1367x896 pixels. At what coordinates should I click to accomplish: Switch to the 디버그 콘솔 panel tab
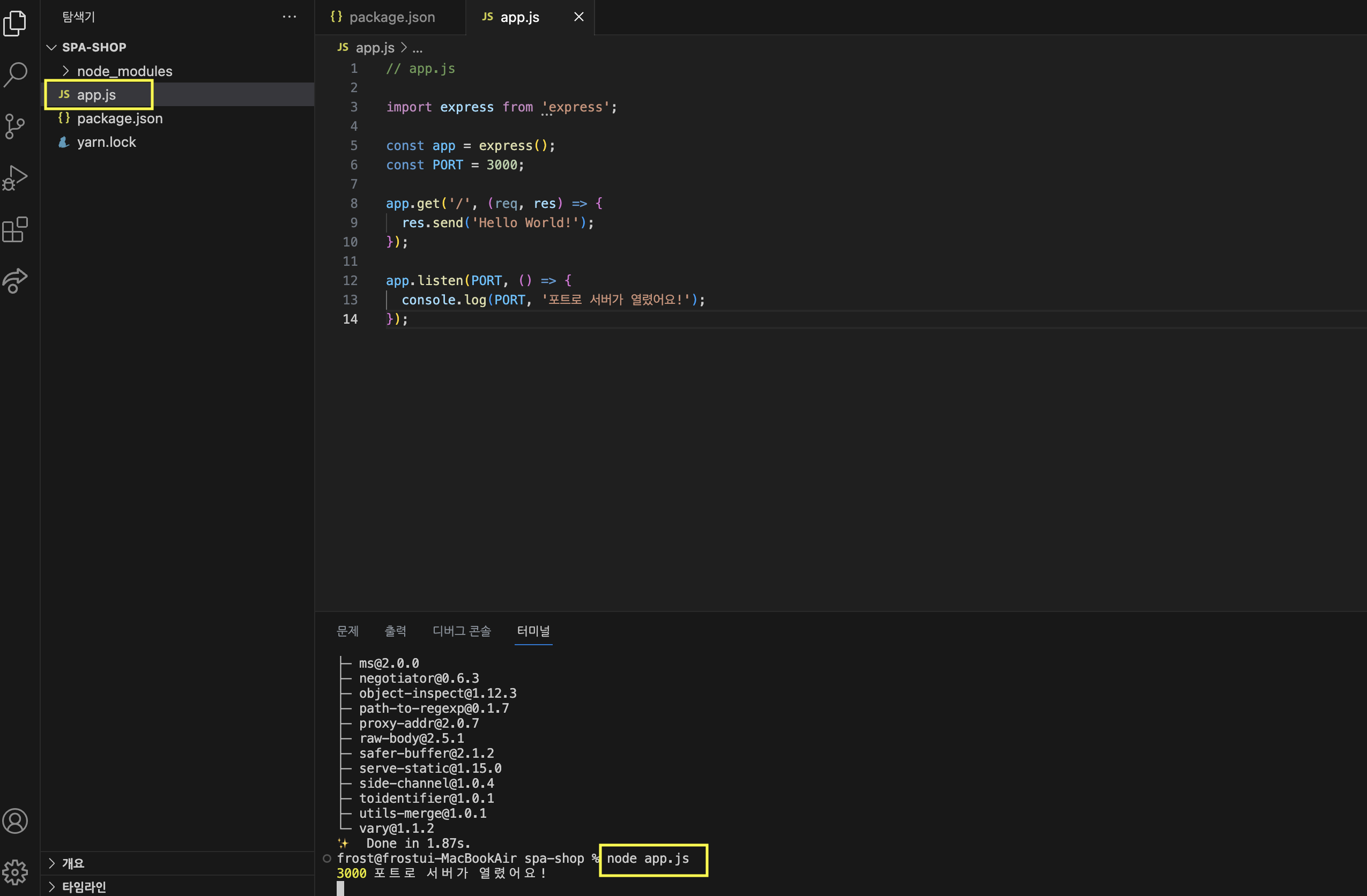click(461, 631)
